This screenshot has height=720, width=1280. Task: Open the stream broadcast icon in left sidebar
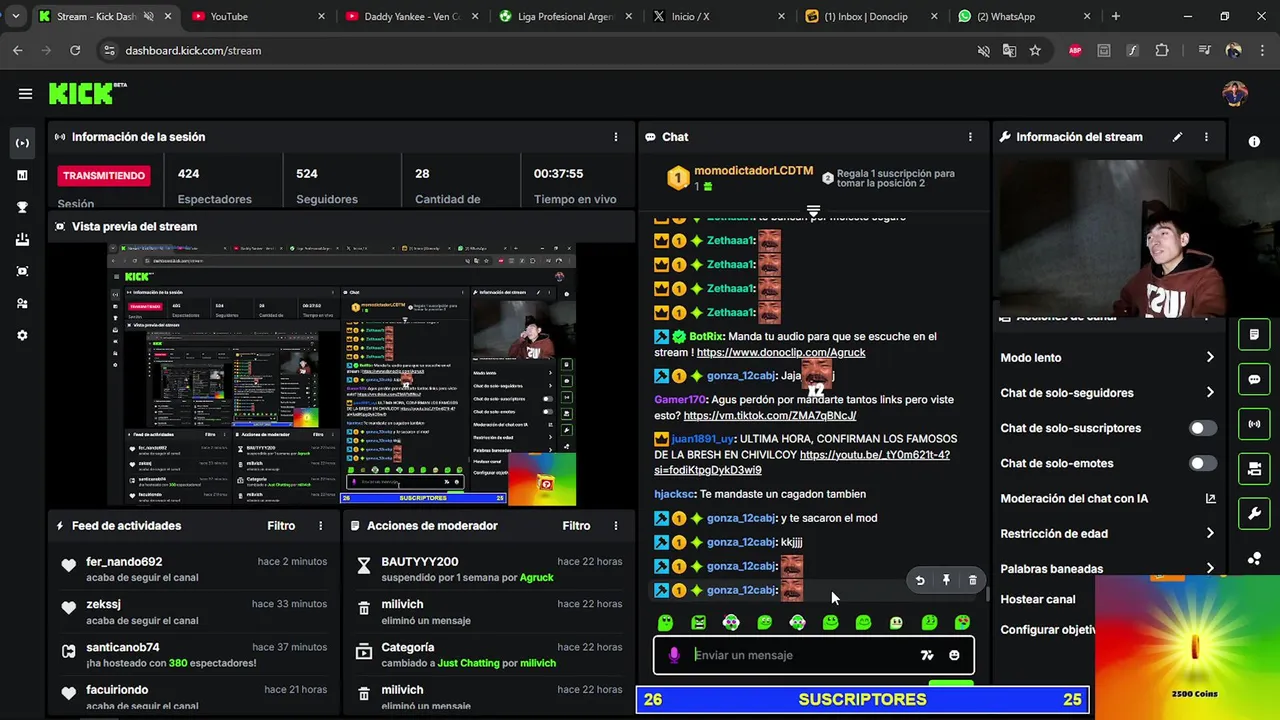point(22,143)
